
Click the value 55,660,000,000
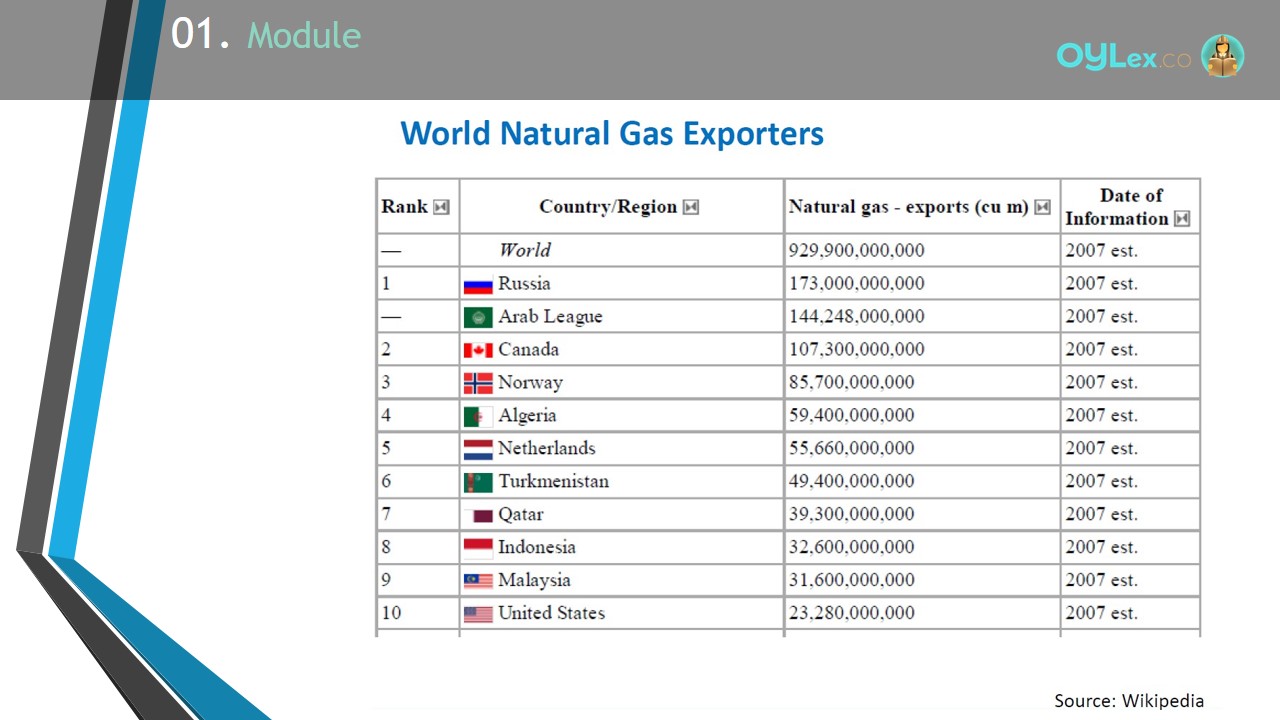point(851,448)
